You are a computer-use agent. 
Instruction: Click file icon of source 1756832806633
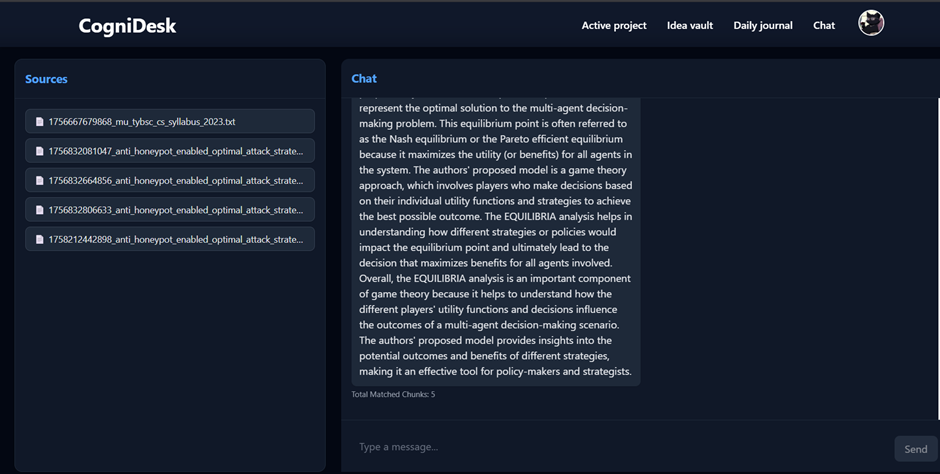click(40, 210)
